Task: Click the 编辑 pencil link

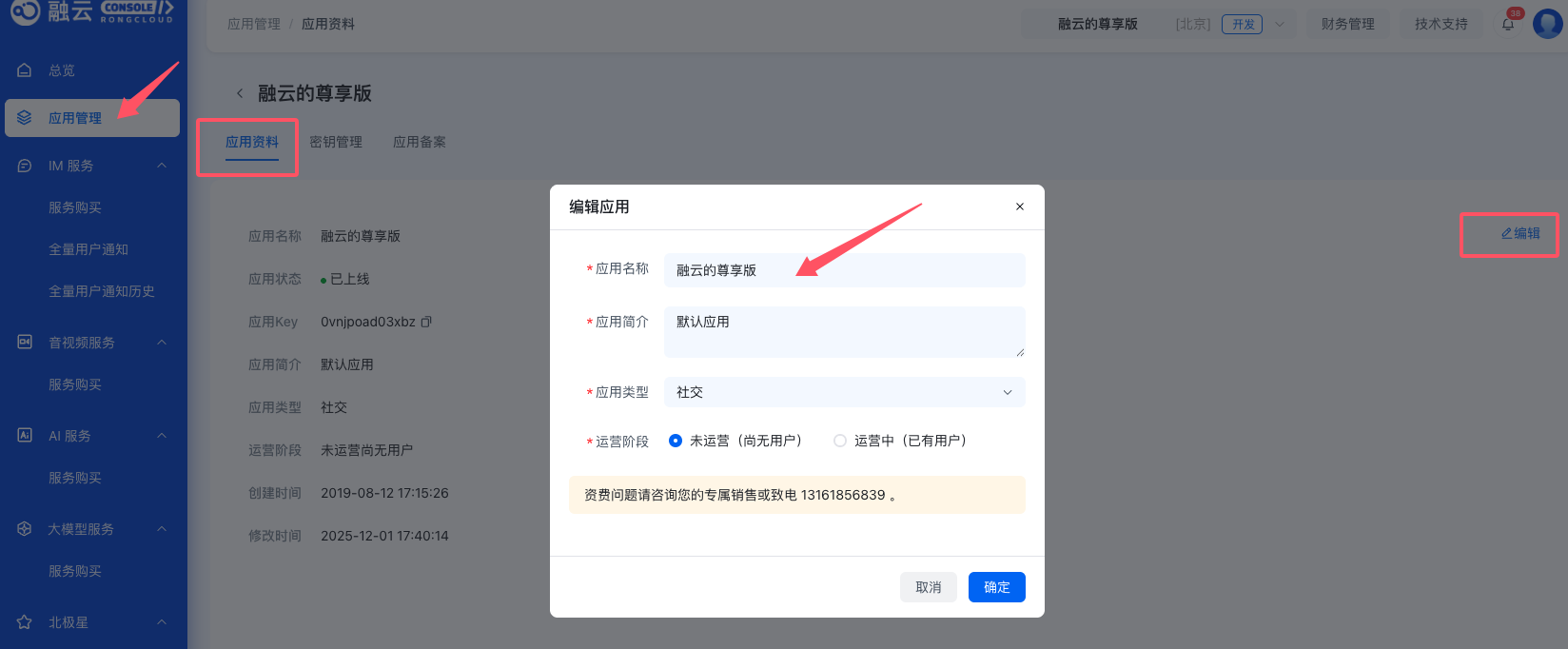Action: (x=1520, y=233)
